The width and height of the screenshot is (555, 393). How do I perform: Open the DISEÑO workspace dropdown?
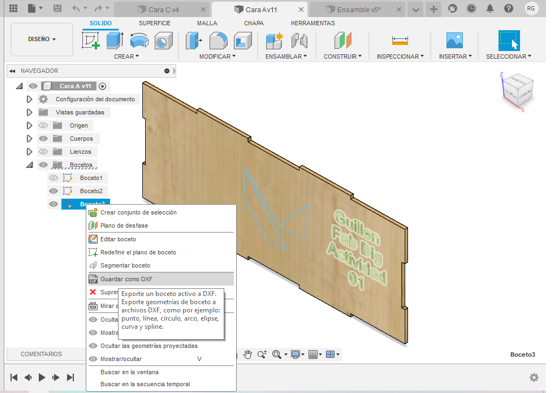coord(42,39)
